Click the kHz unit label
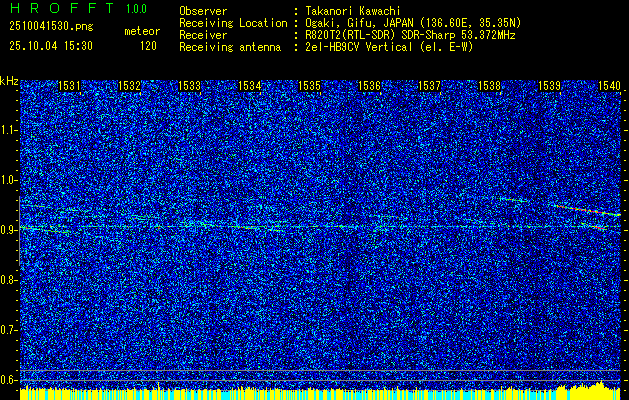 click(x=9, y=81)
